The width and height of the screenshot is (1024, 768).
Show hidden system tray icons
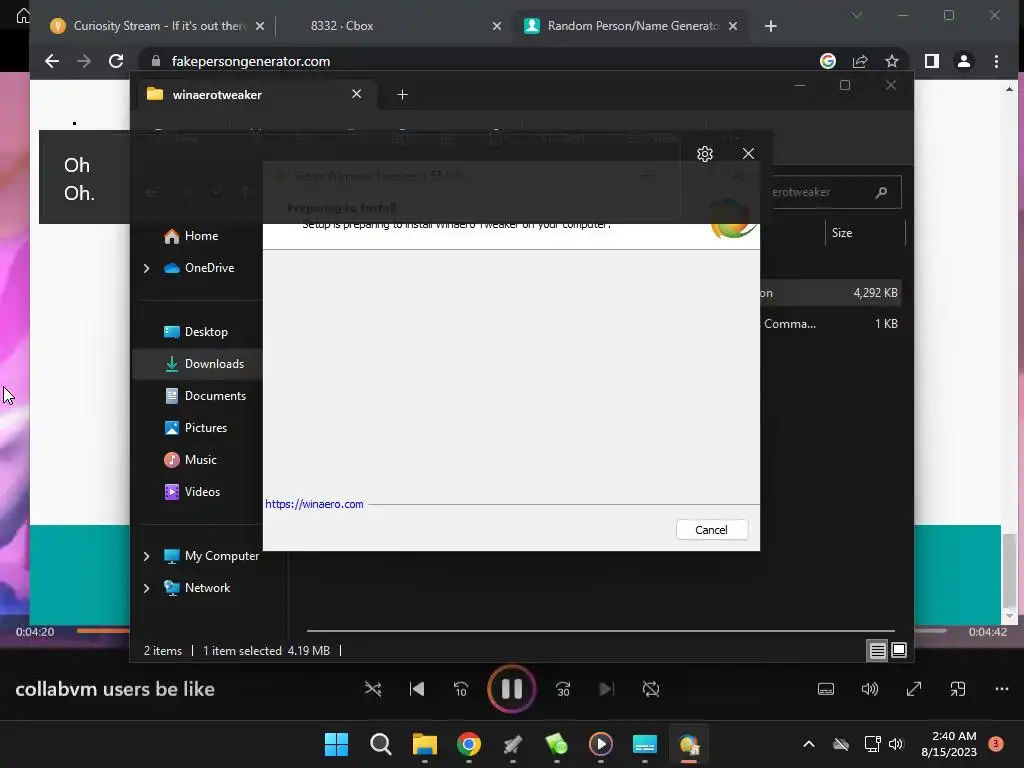(808, 744)
